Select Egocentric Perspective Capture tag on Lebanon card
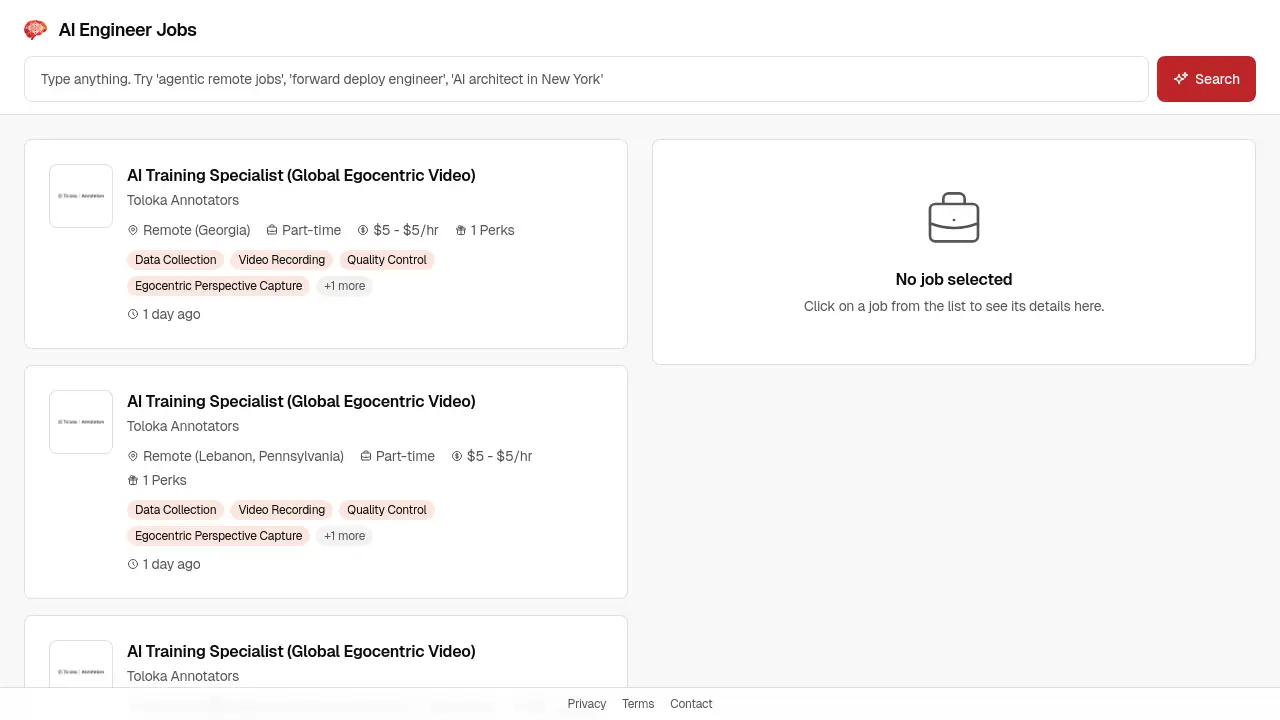The height and width of the screenshot is (720, 1280). click(219, 536)
